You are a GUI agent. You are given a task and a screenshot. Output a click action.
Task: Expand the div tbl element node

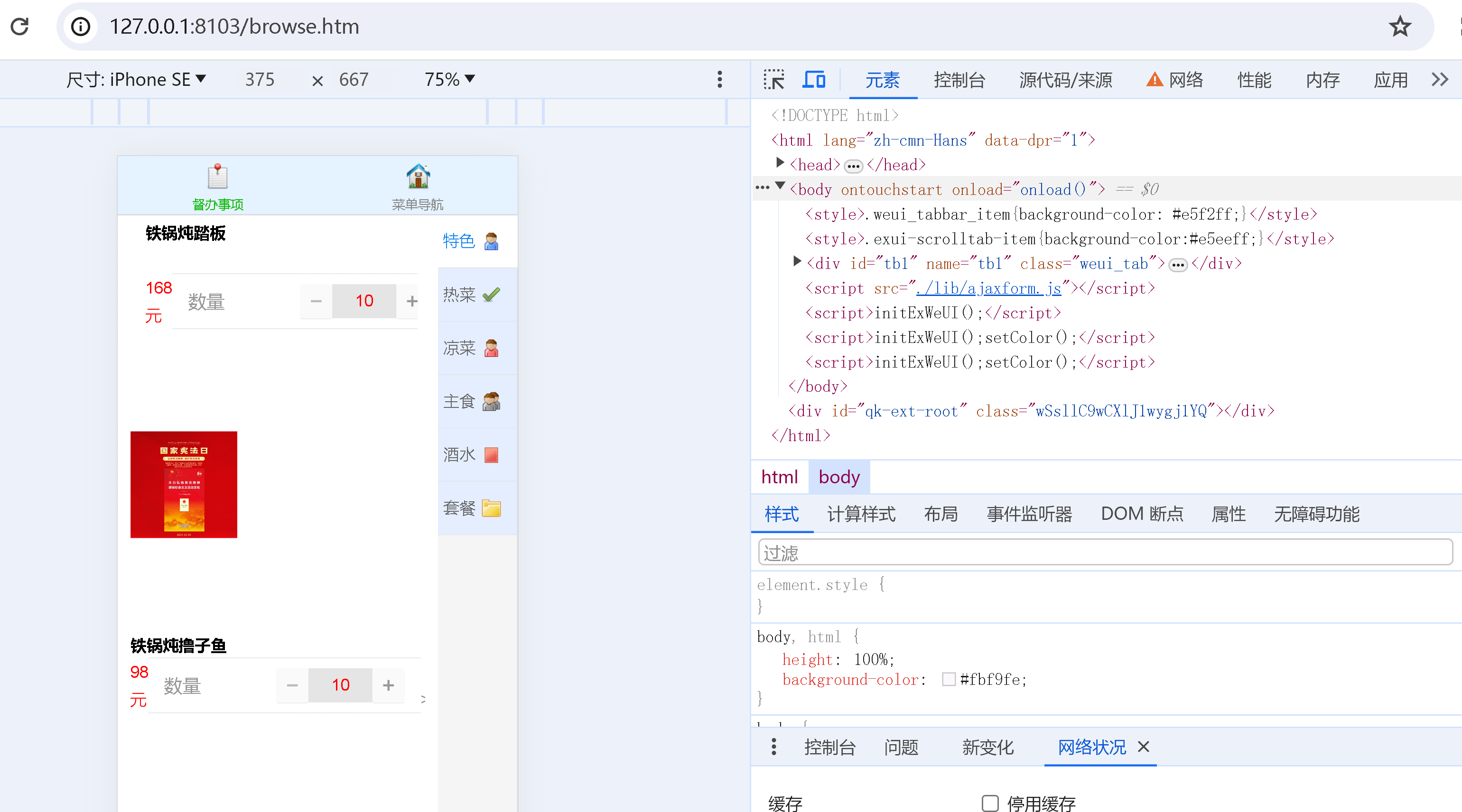tap(797, 260)
